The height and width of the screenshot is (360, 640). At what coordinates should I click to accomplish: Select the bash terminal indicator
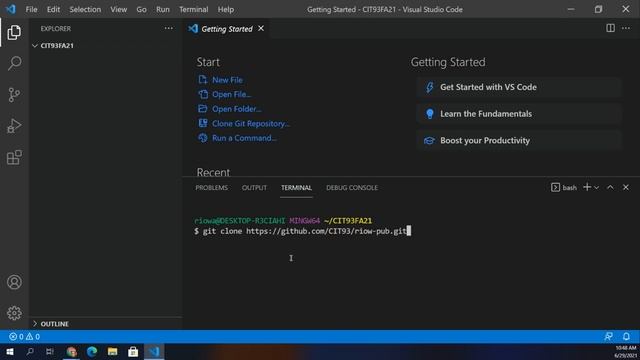point(564,187)
